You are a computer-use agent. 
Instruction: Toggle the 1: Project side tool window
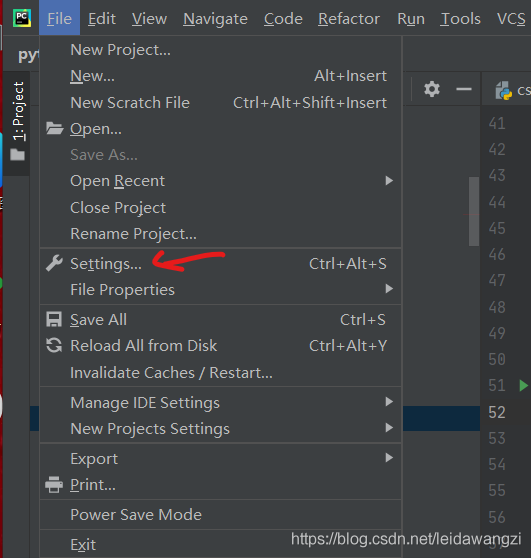click(18, 121)
